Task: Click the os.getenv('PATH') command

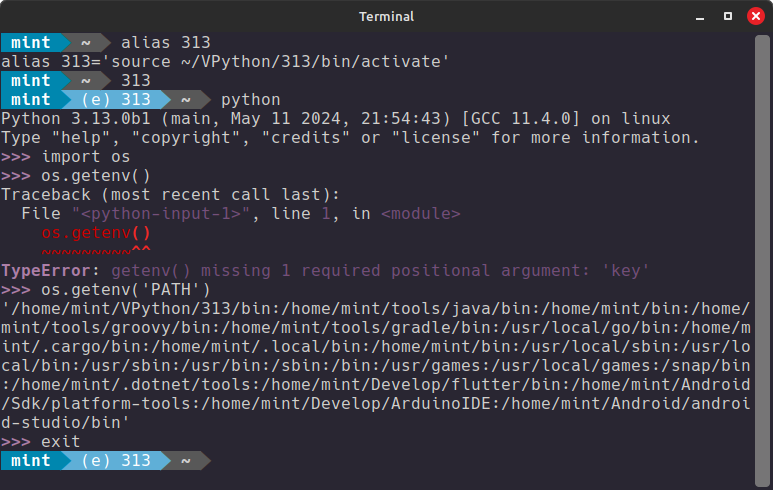Action: coord(126,290)
